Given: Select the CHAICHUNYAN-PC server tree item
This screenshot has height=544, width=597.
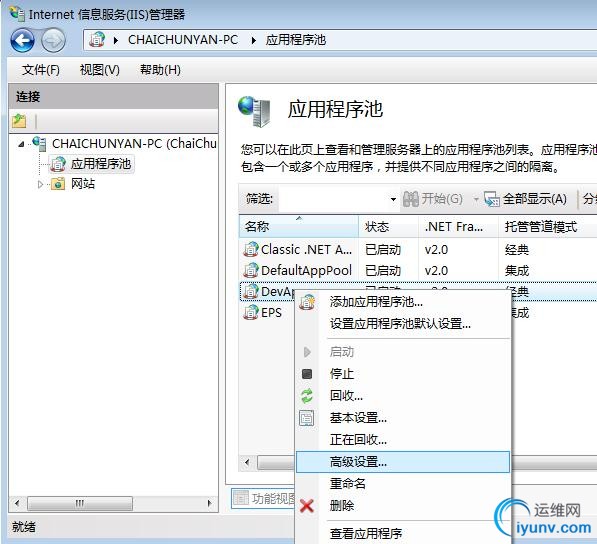Looking at the screenshot, I should (134, 144).
